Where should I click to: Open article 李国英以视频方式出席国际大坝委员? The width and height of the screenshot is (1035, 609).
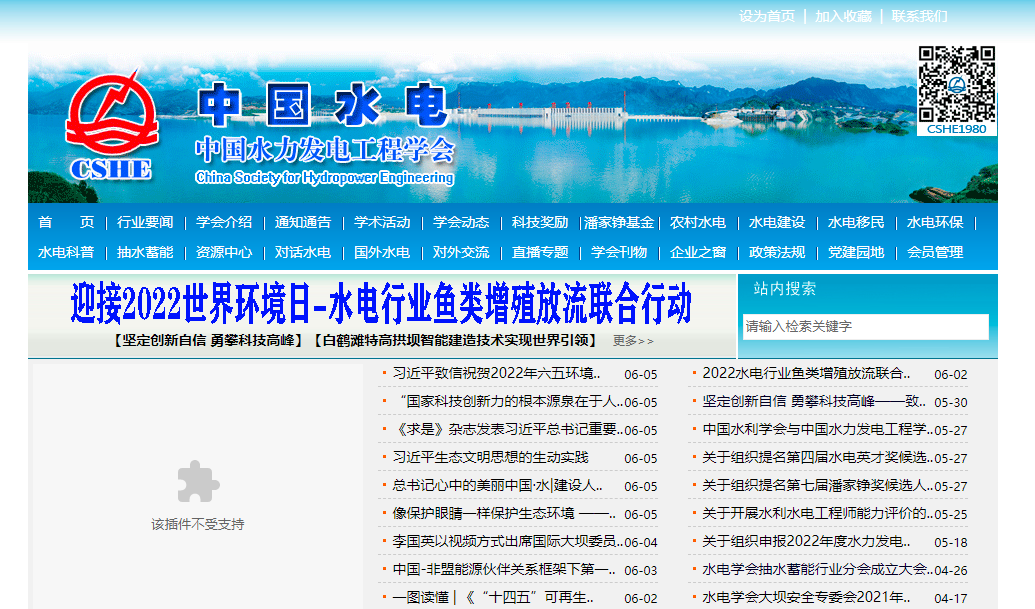point(508,542)
